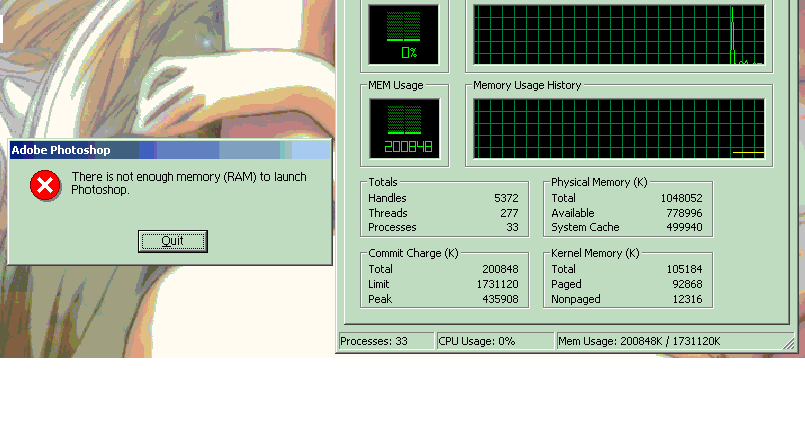805x432 pixels.
Task: Select the Threads value 277
Action: pyautogui.click(x=509, y=213)
